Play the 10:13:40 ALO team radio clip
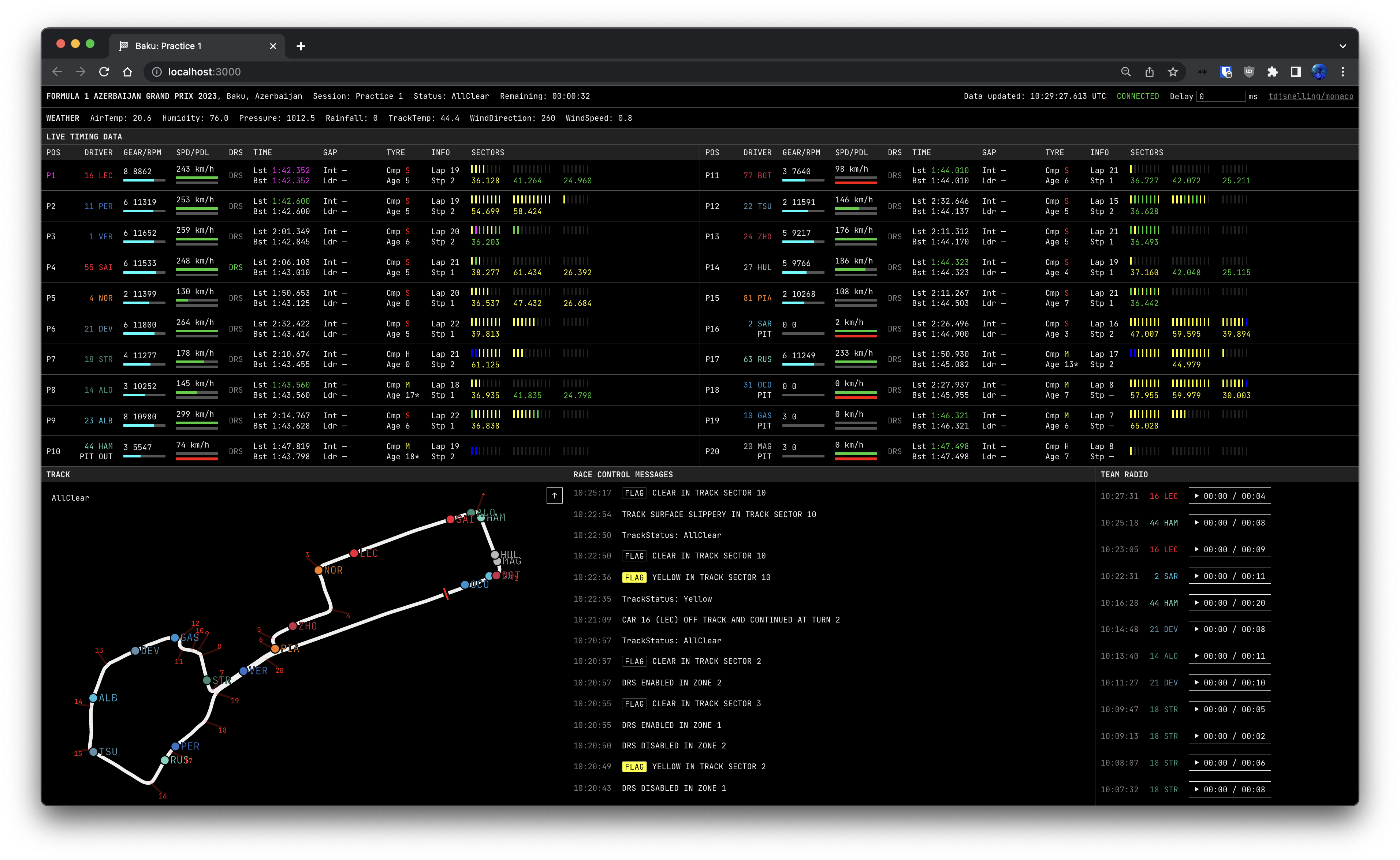The image size is (1400, 860). 1197,656
